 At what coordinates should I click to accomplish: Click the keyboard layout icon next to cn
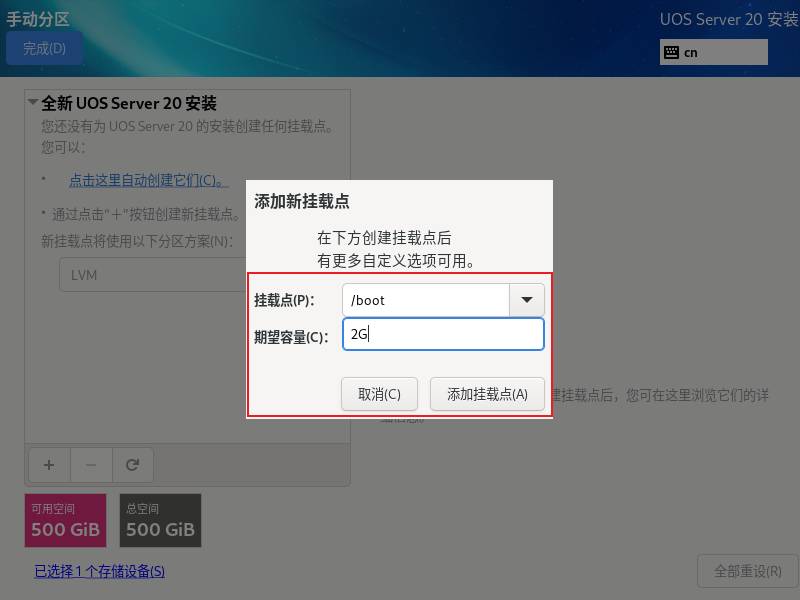671,52
